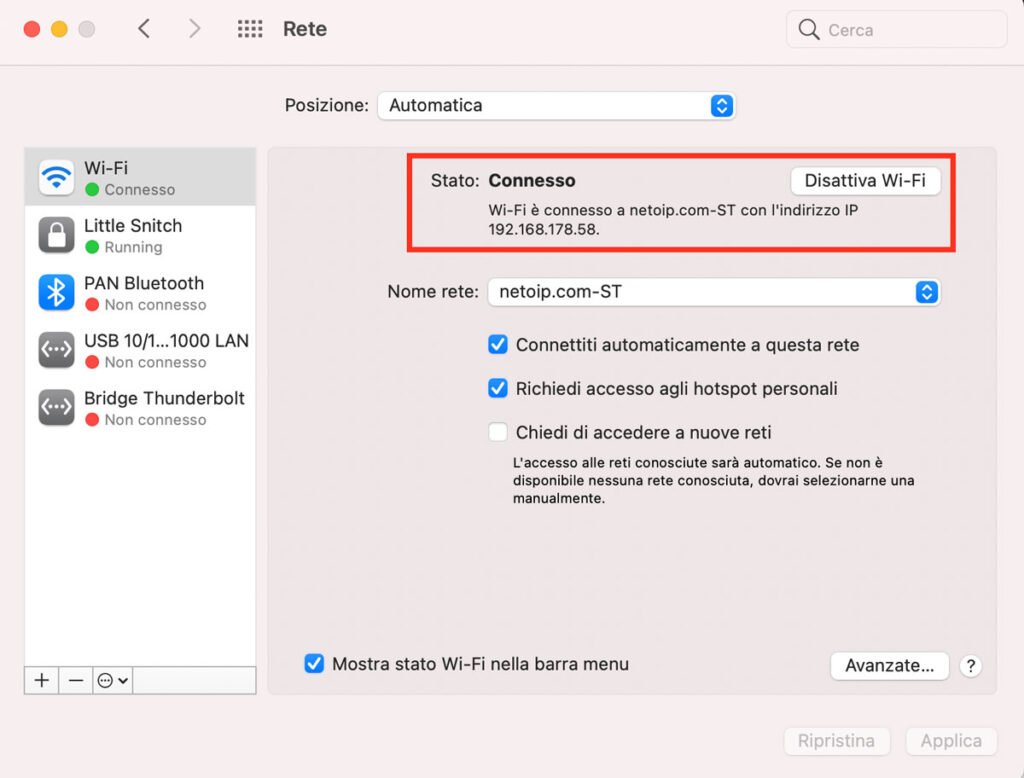Viewport: 1024px width, 778px height.
Task: Click the plus button to add service
Action: [42, 680]
